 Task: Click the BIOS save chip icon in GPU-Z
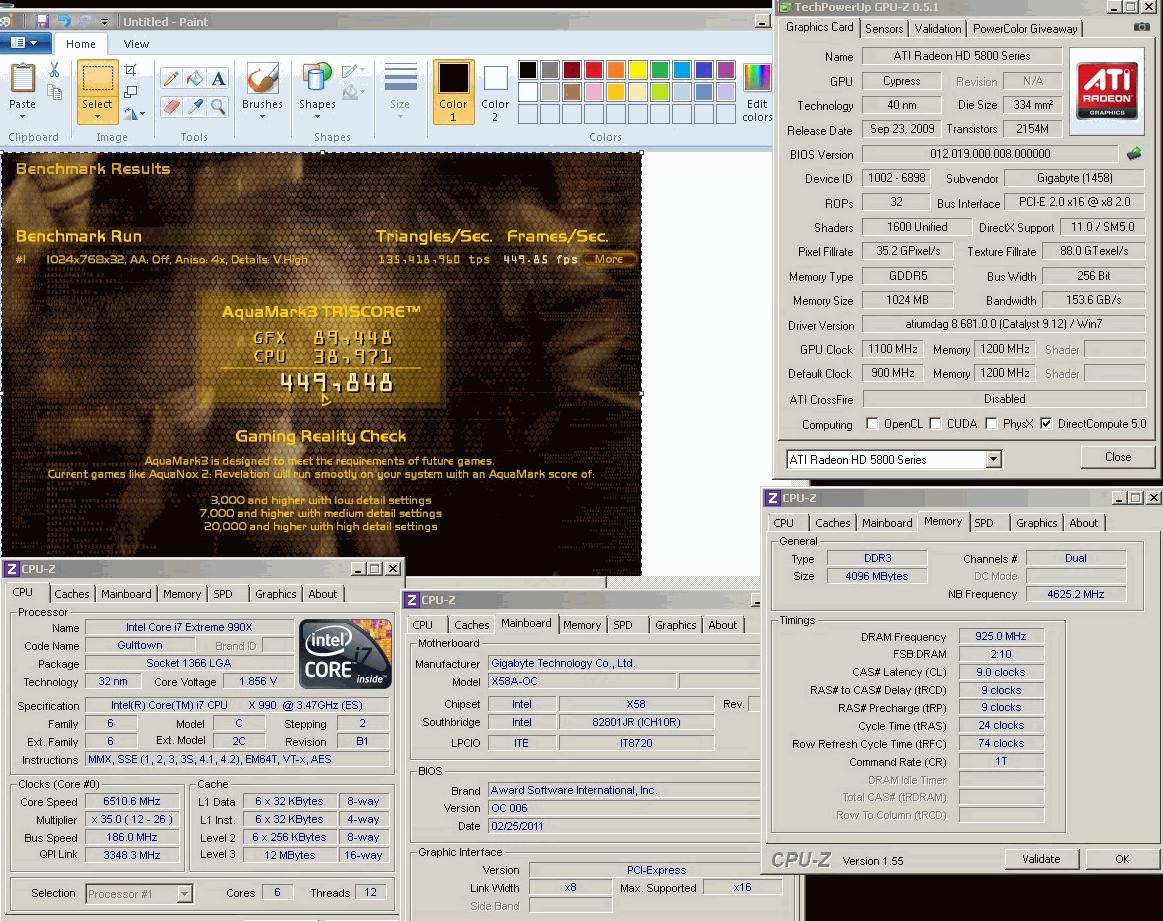[1134, 154]
